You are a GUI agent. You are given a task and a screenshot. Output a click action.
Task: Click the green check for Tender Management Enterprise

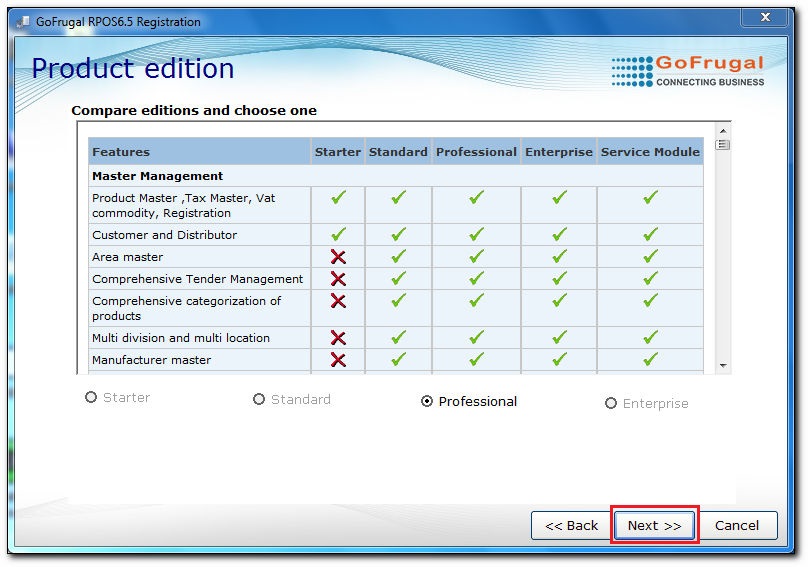pos(560,278)
